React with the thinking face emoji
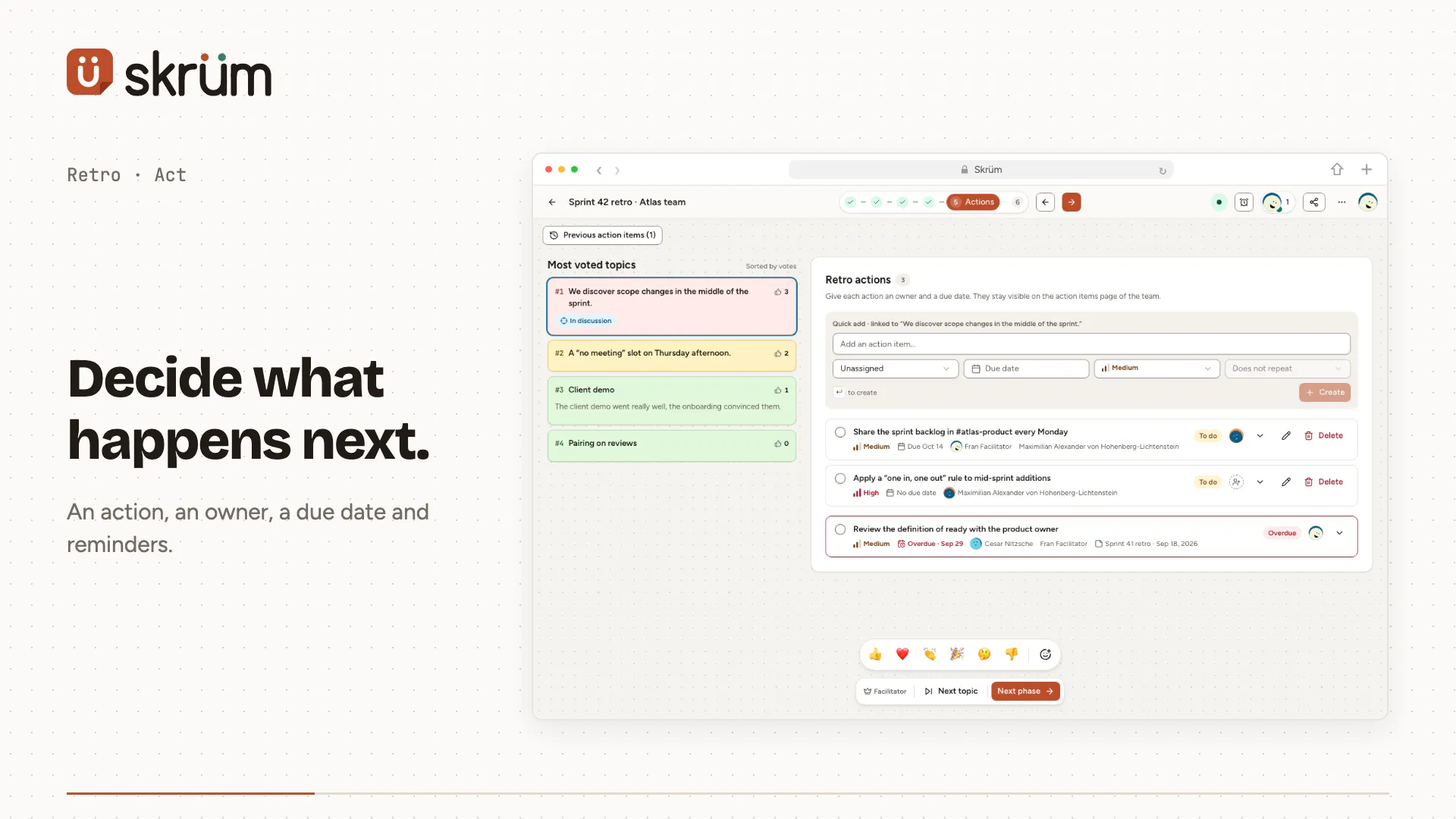 coord(984,654)
